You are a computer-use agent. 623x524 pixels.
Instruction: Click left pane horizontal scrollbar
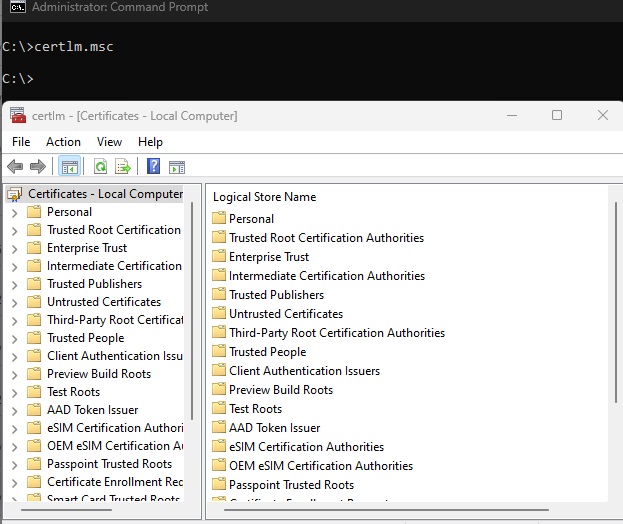click(66, 510)
